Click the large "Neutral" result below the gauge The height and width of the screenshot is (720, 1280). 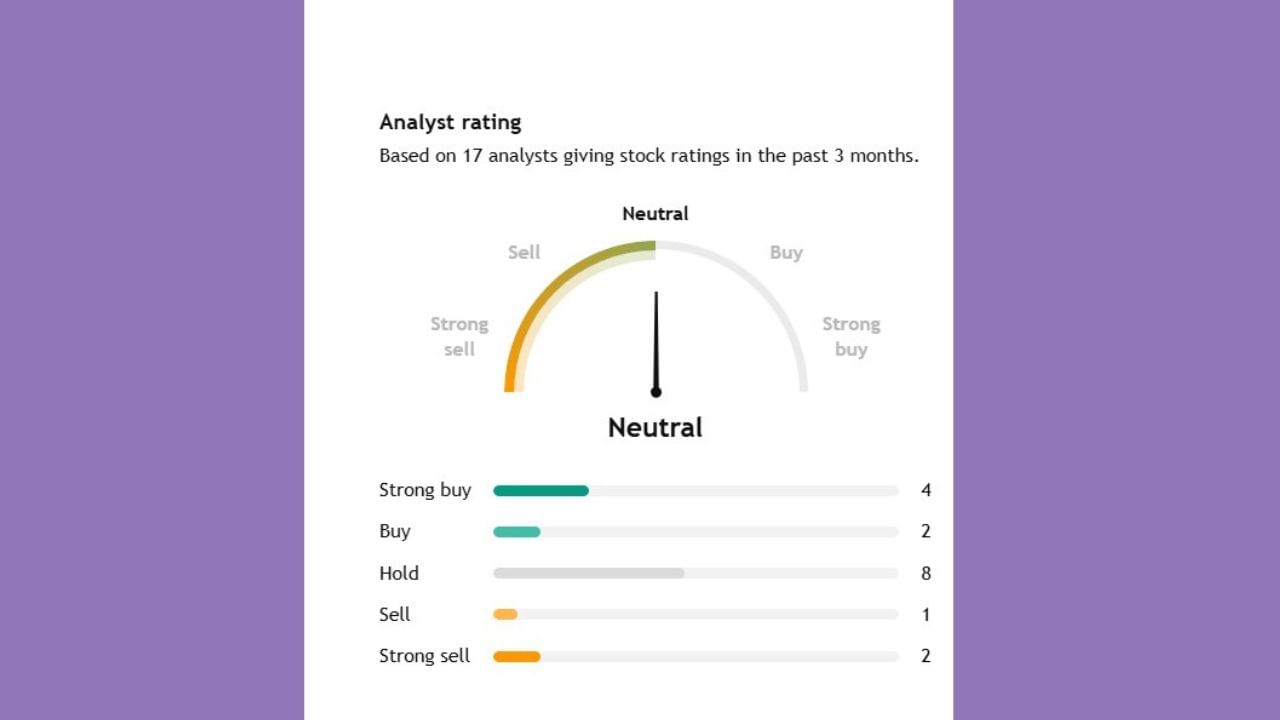click(x=655, y=428)
